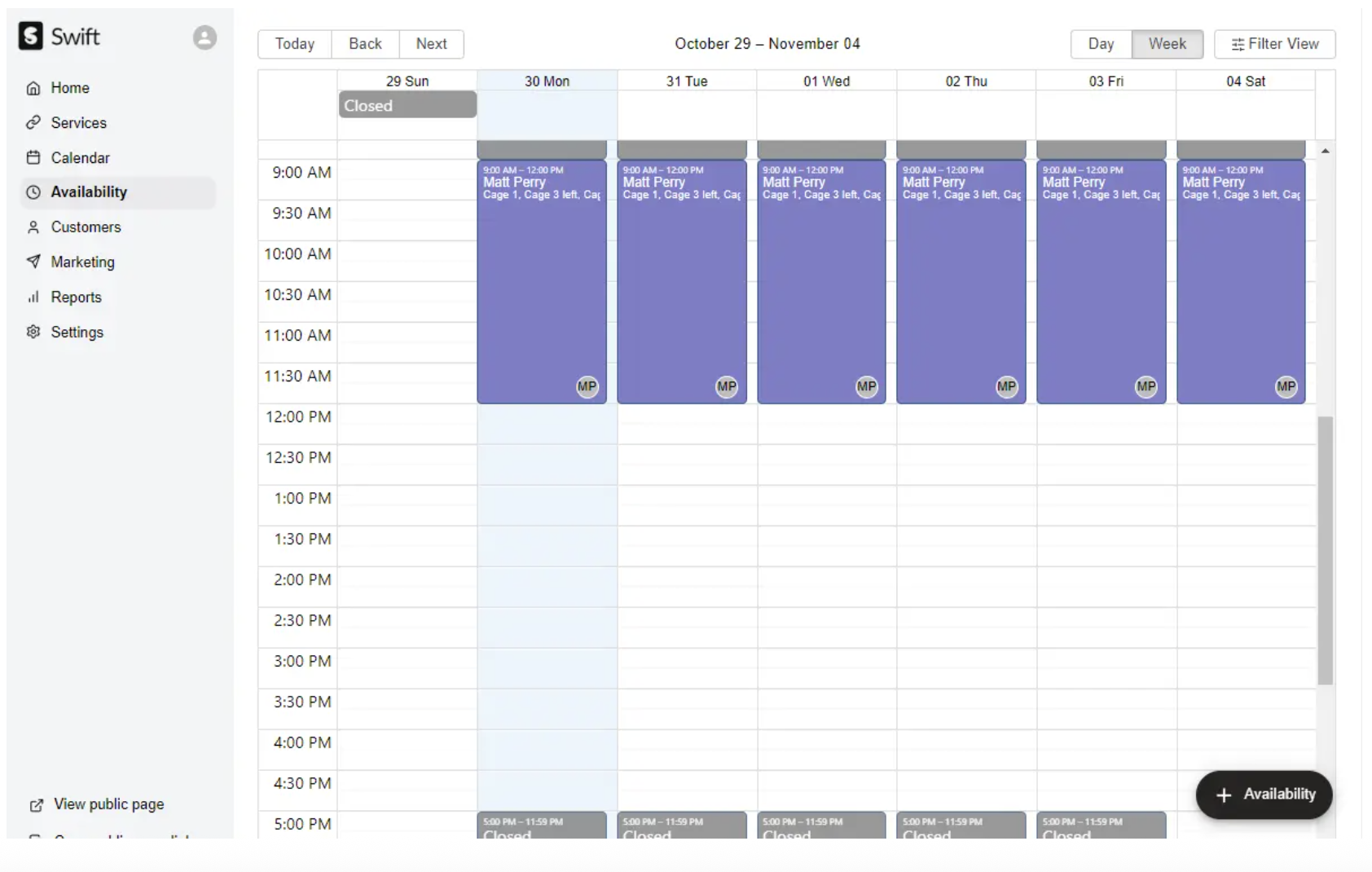Viewport: 1372px width, 872px height.
Task: Open the Filter View options
Action: 1274,44
